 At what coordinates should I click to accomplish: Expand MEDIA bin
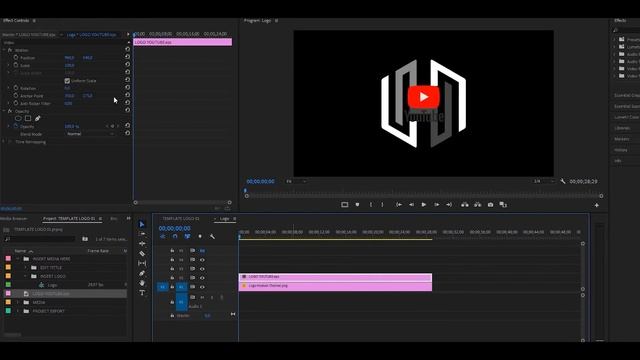point(18,302)
